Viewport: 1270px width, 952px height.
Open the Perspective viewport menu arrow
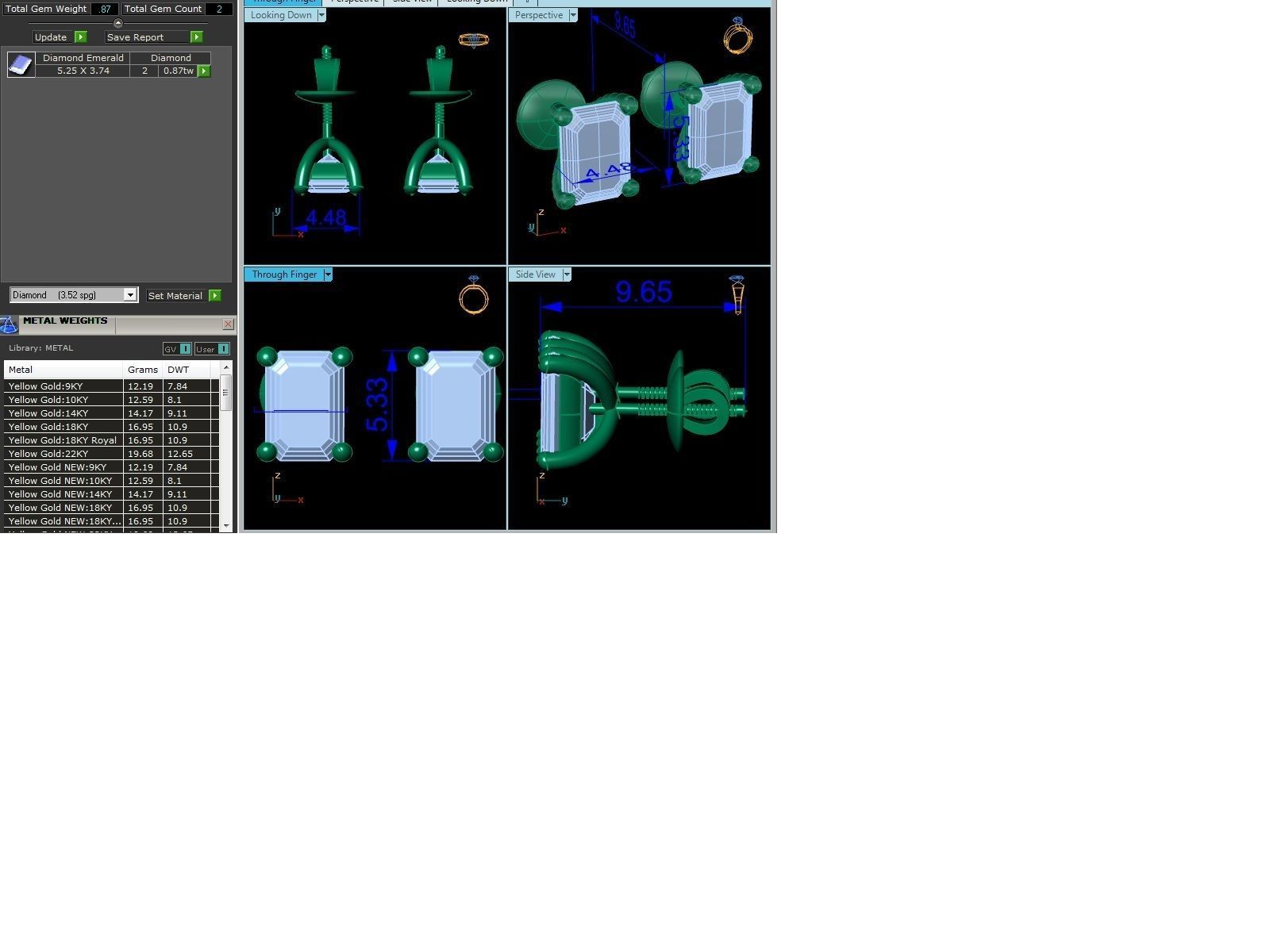(573, 15)
